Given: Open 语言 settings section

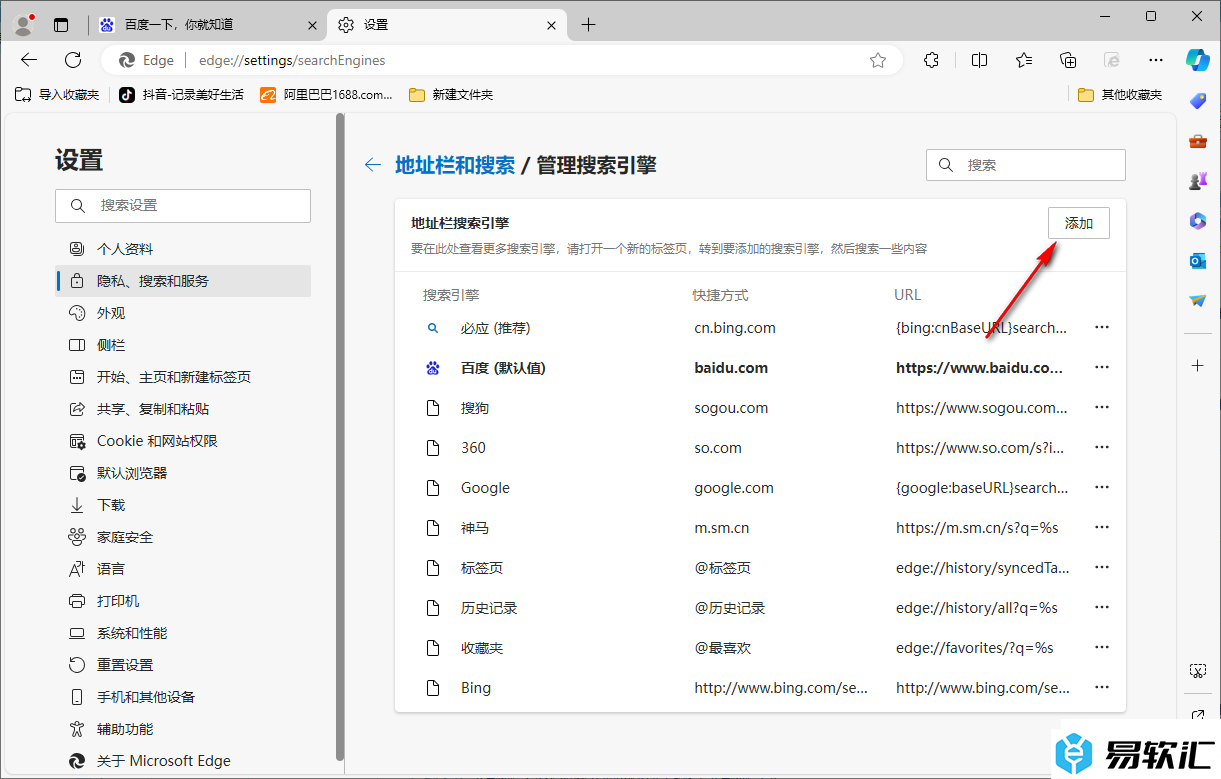Looking at the screenshot, I should pyautogui.click(x=183, y=569).
